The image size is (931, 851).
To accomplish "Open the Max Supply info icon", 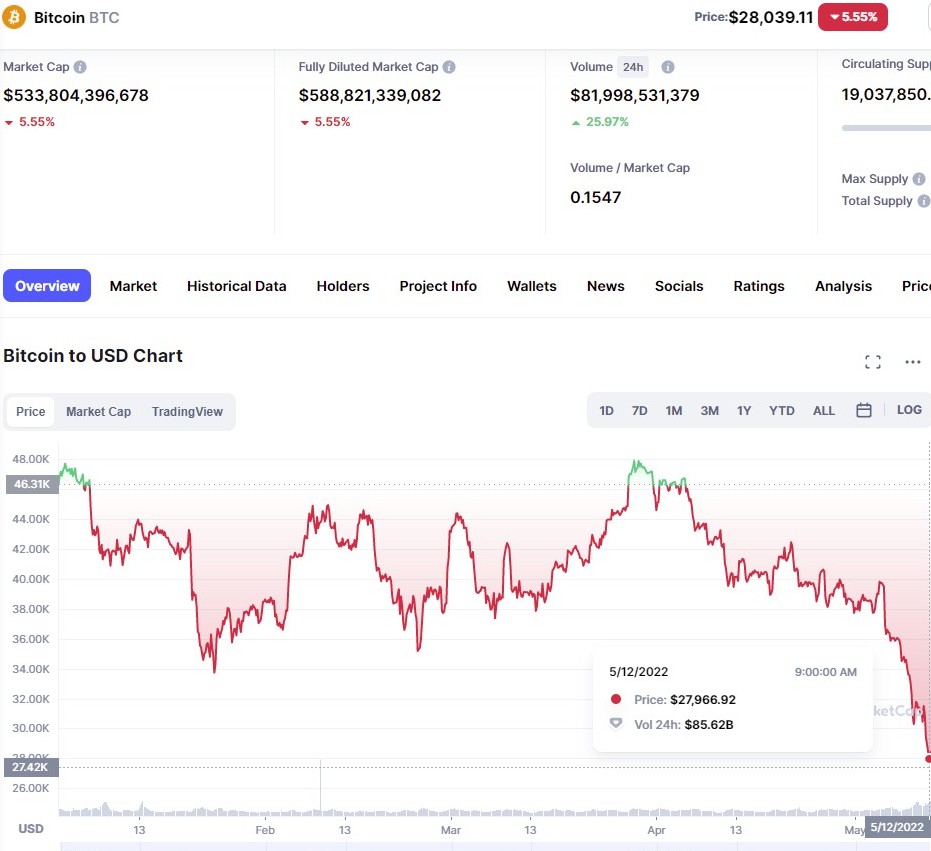I will (919, 179).
